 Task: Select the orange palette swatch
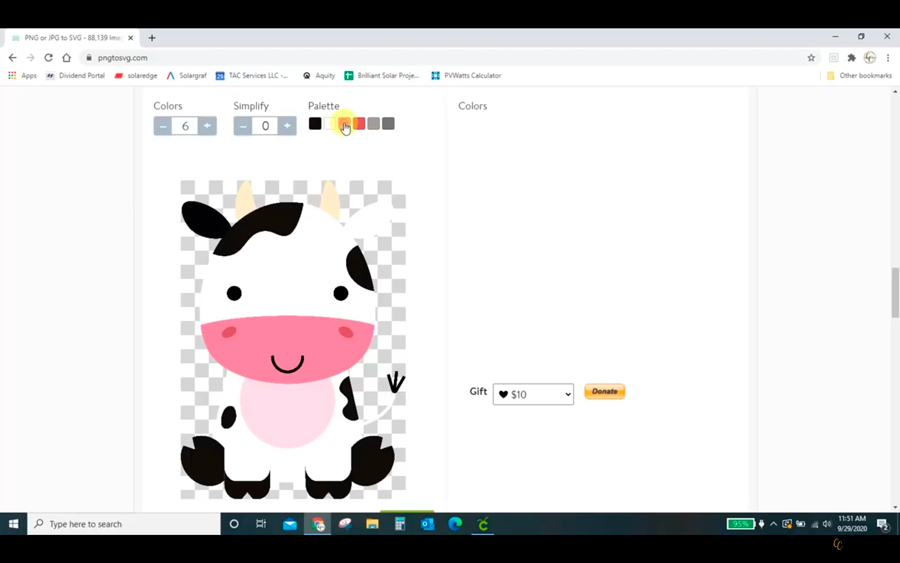[344, 123]
